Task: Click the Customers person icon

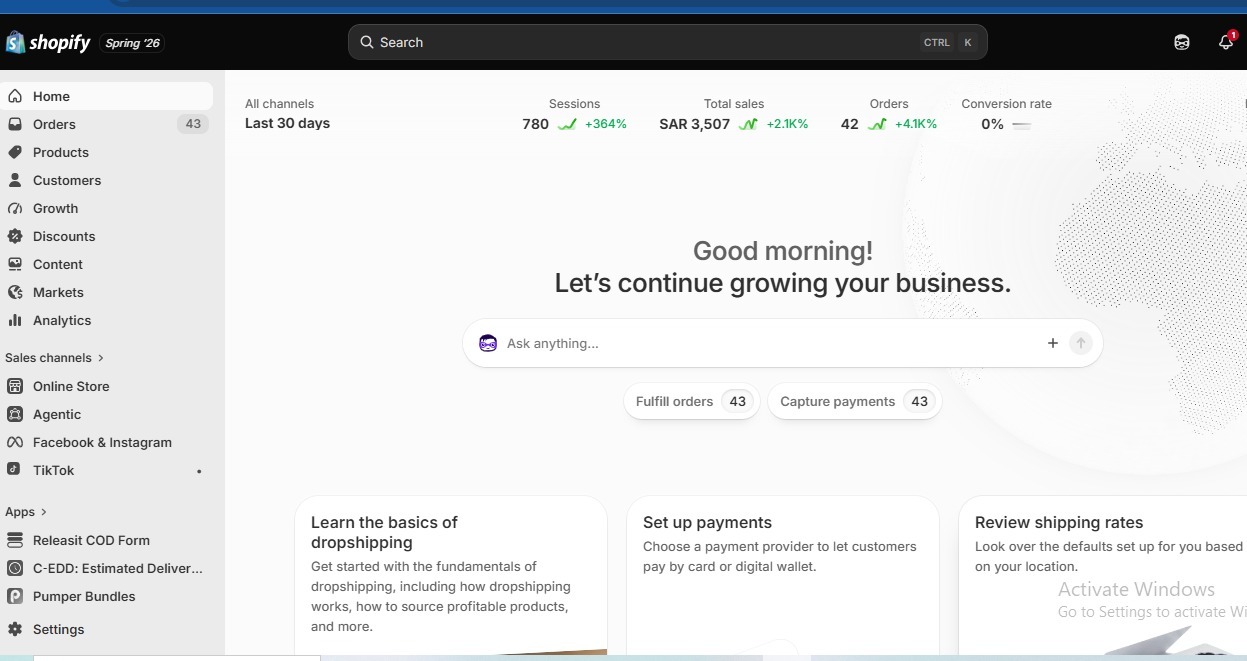Action: click(15, 180)
